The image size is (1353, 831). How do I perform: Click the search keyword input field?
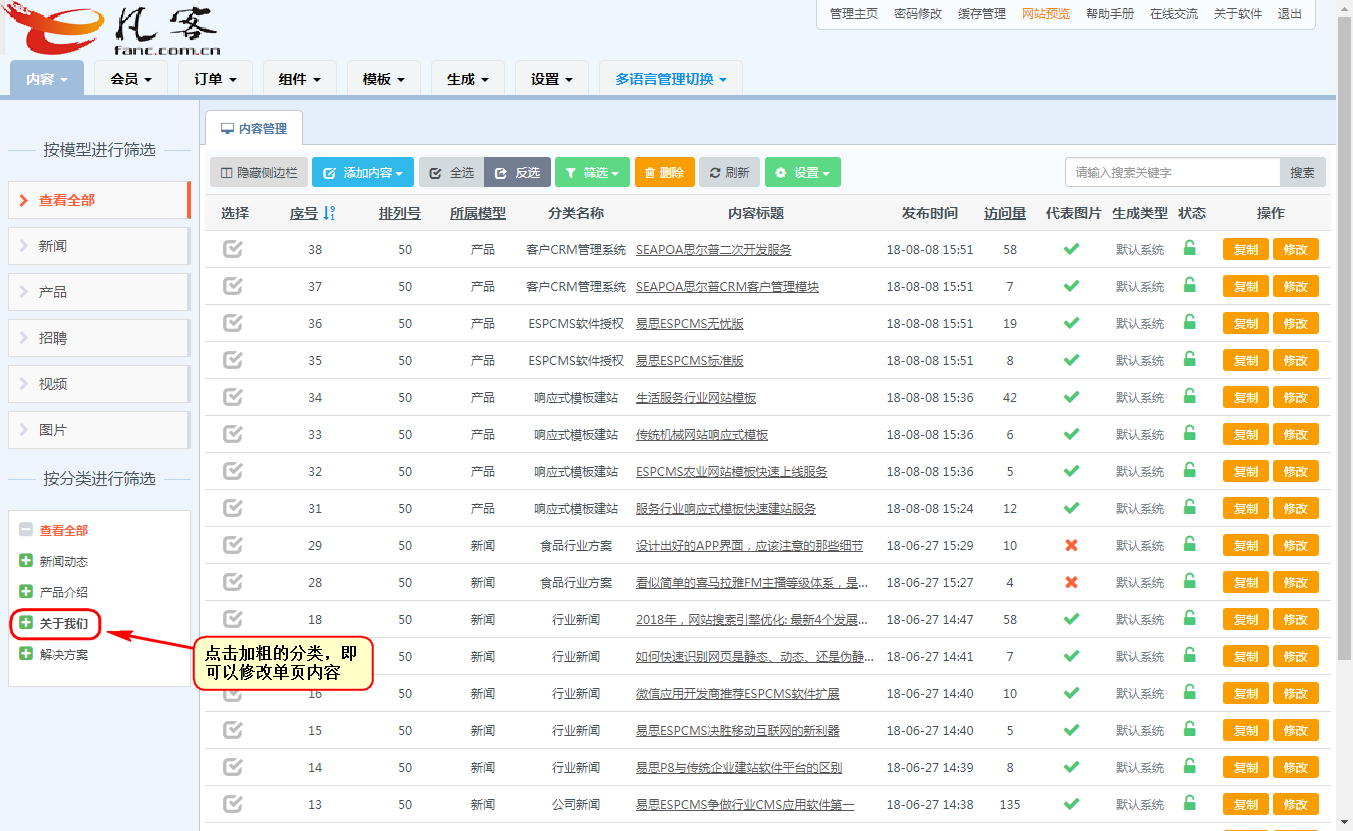tap(1173, 172)
